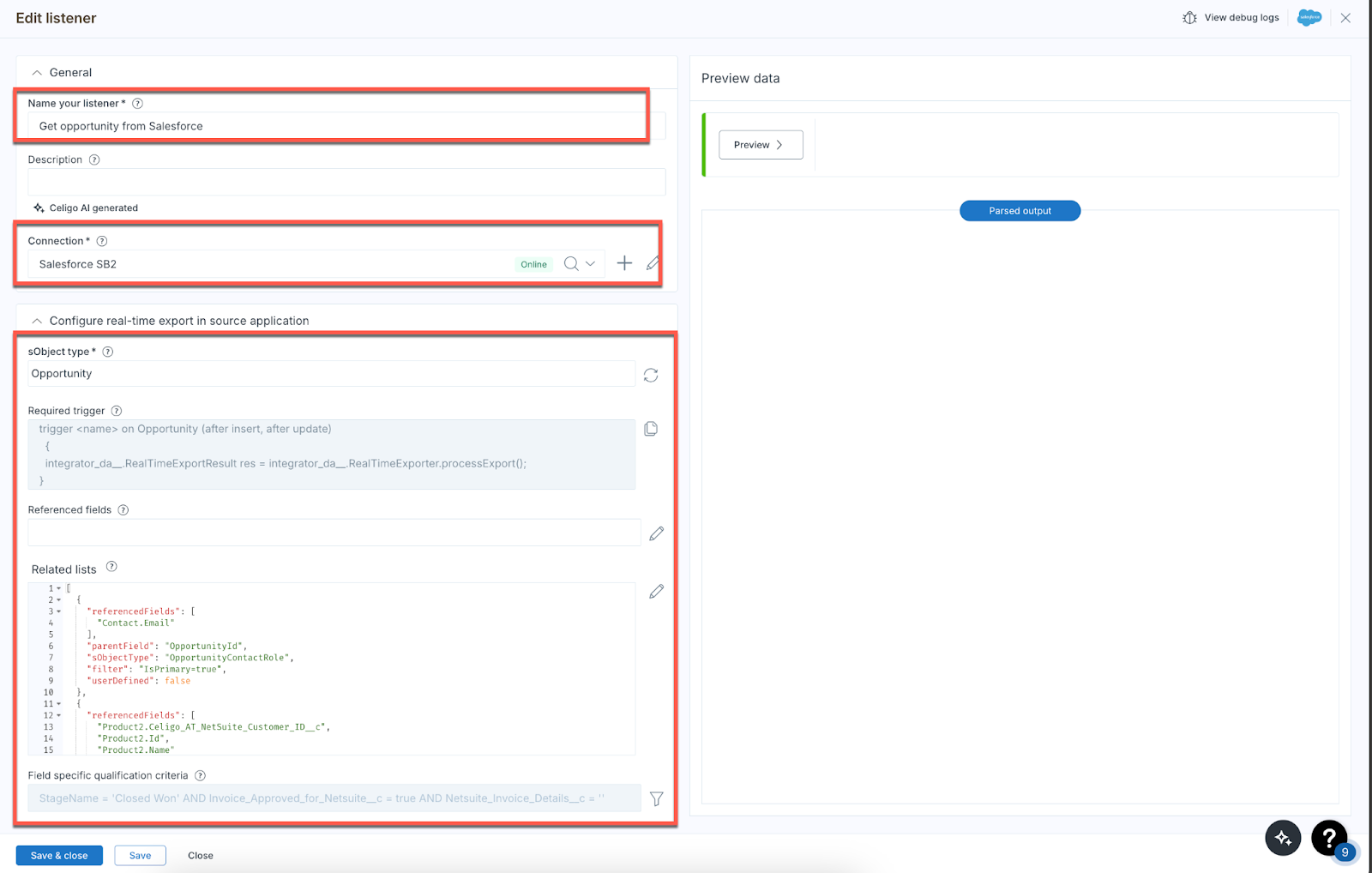Collapse the General section
This screenshot has width=1372, height=873.
[37, 73]
